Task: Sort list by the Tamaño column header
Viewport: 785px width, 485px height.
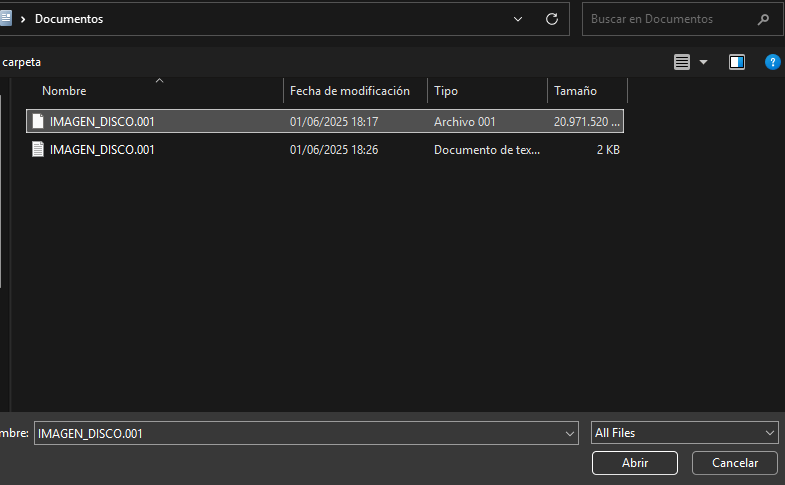Action: (x=575, y=91)
